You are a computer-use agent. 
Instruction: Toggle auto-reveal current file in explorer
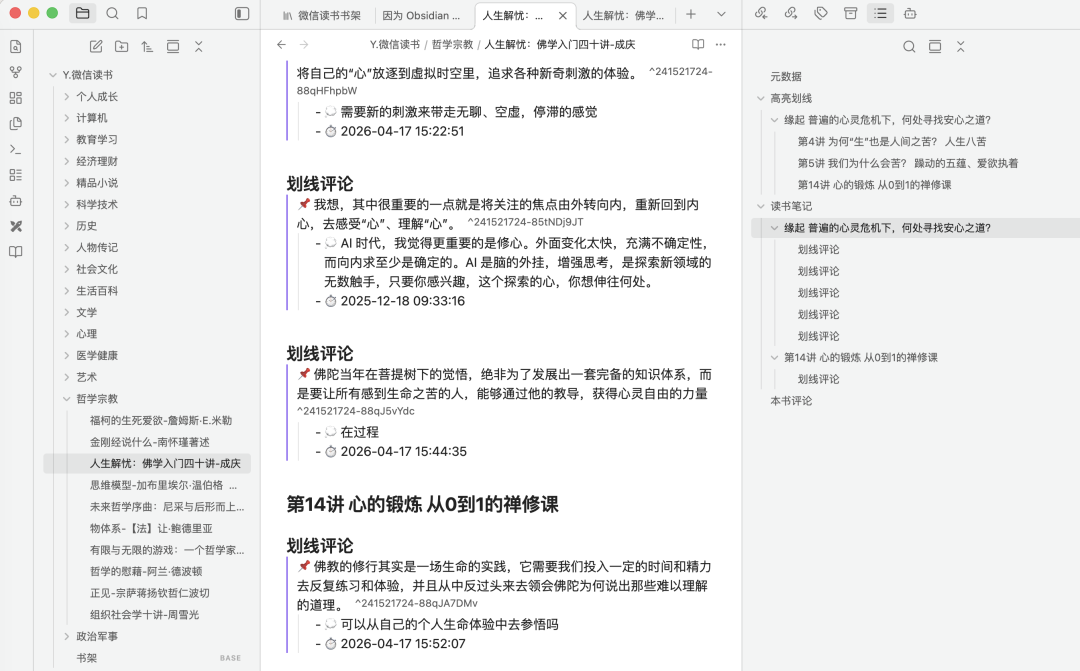pos(173,47)
